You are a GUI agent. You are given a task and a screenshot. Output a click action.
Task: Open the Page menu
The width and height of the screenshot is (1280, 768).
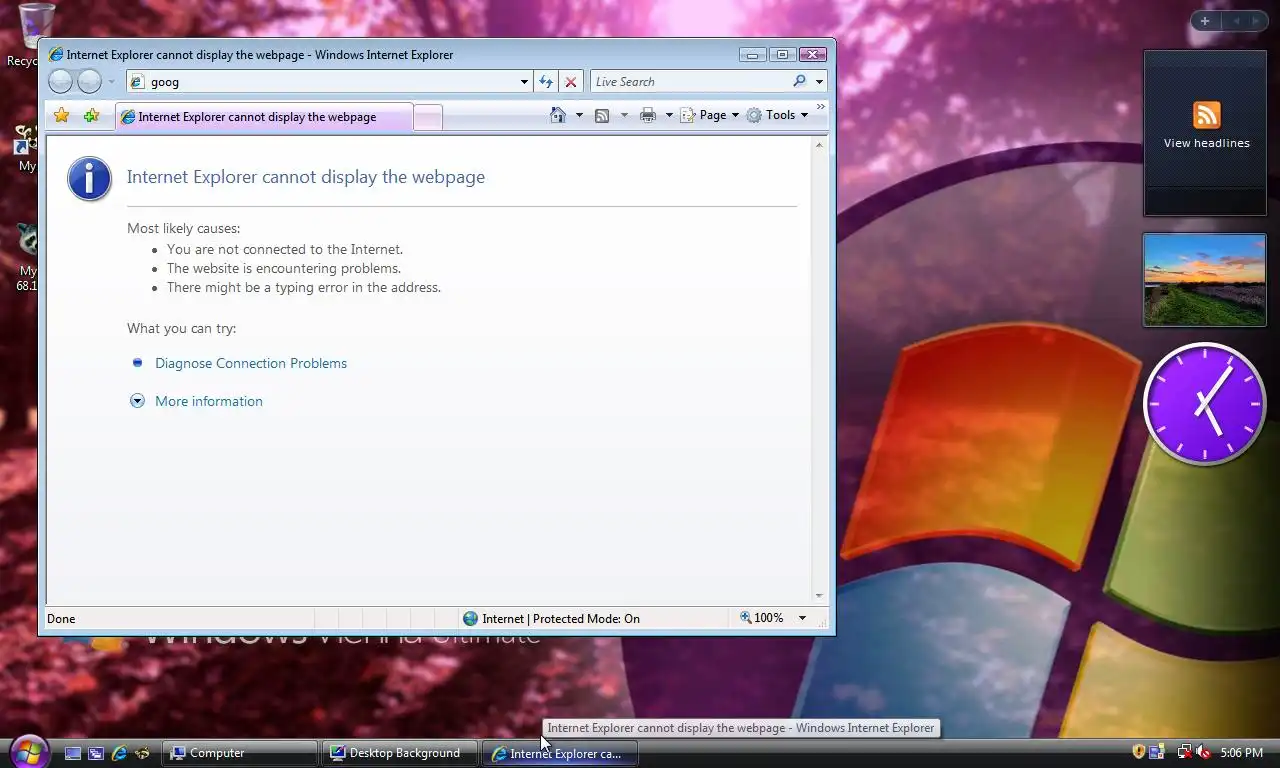(710, 115)
